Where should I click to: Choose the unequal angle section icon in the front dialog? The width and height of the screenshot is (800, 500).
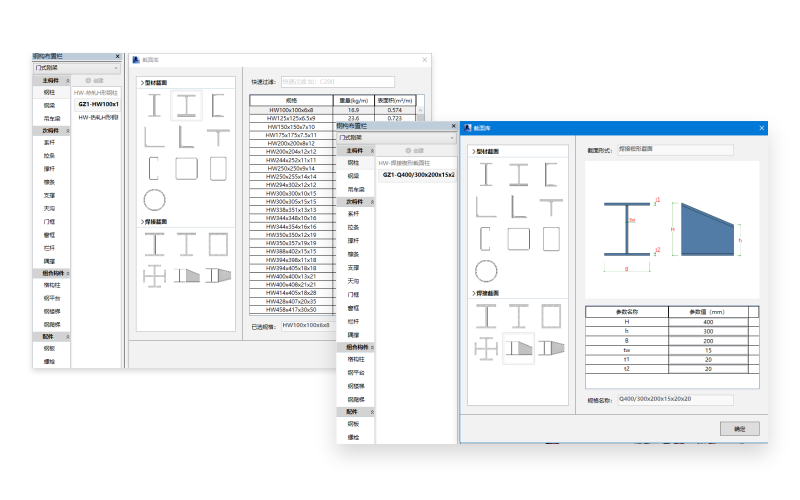pos(518,207)
